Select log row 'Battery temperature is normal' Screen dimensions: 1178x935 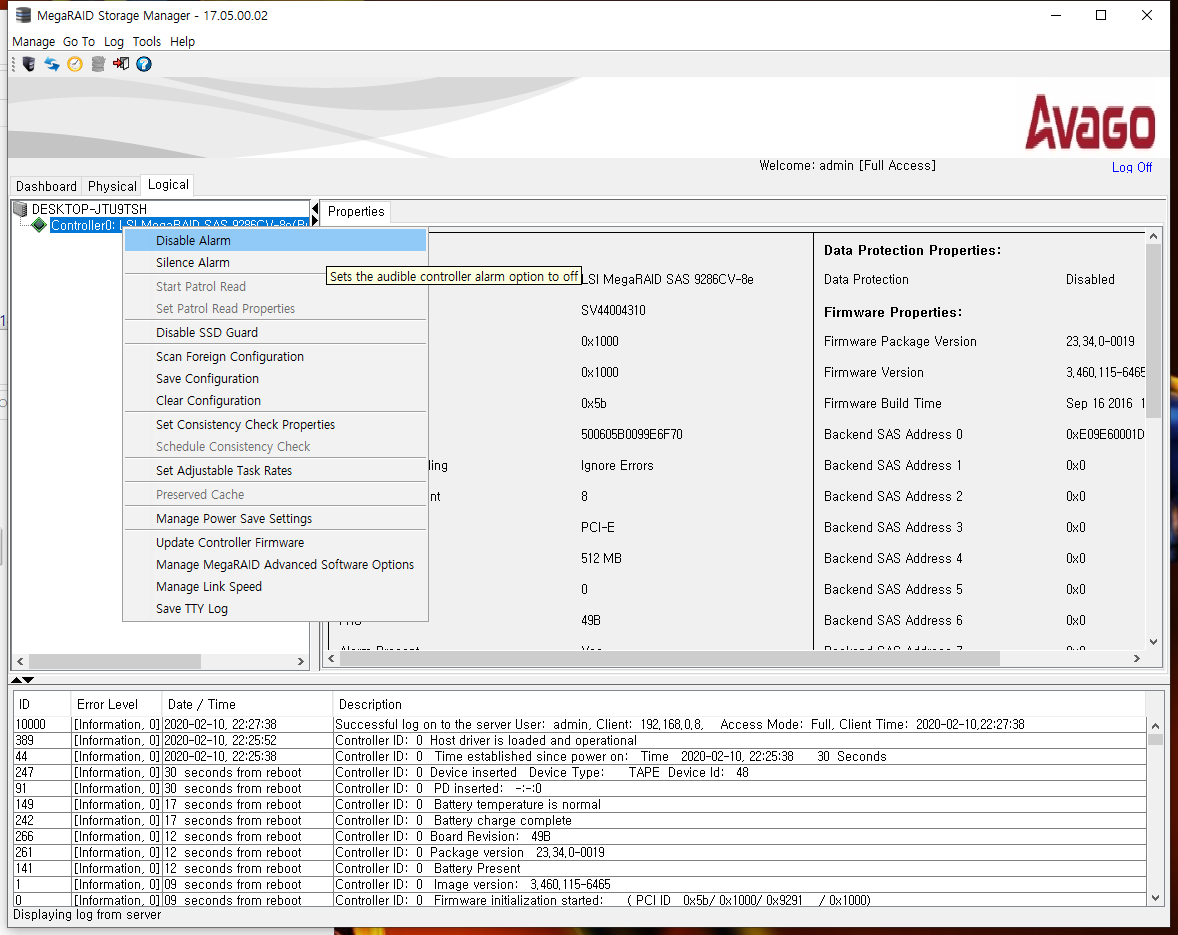tap(580, 804)
